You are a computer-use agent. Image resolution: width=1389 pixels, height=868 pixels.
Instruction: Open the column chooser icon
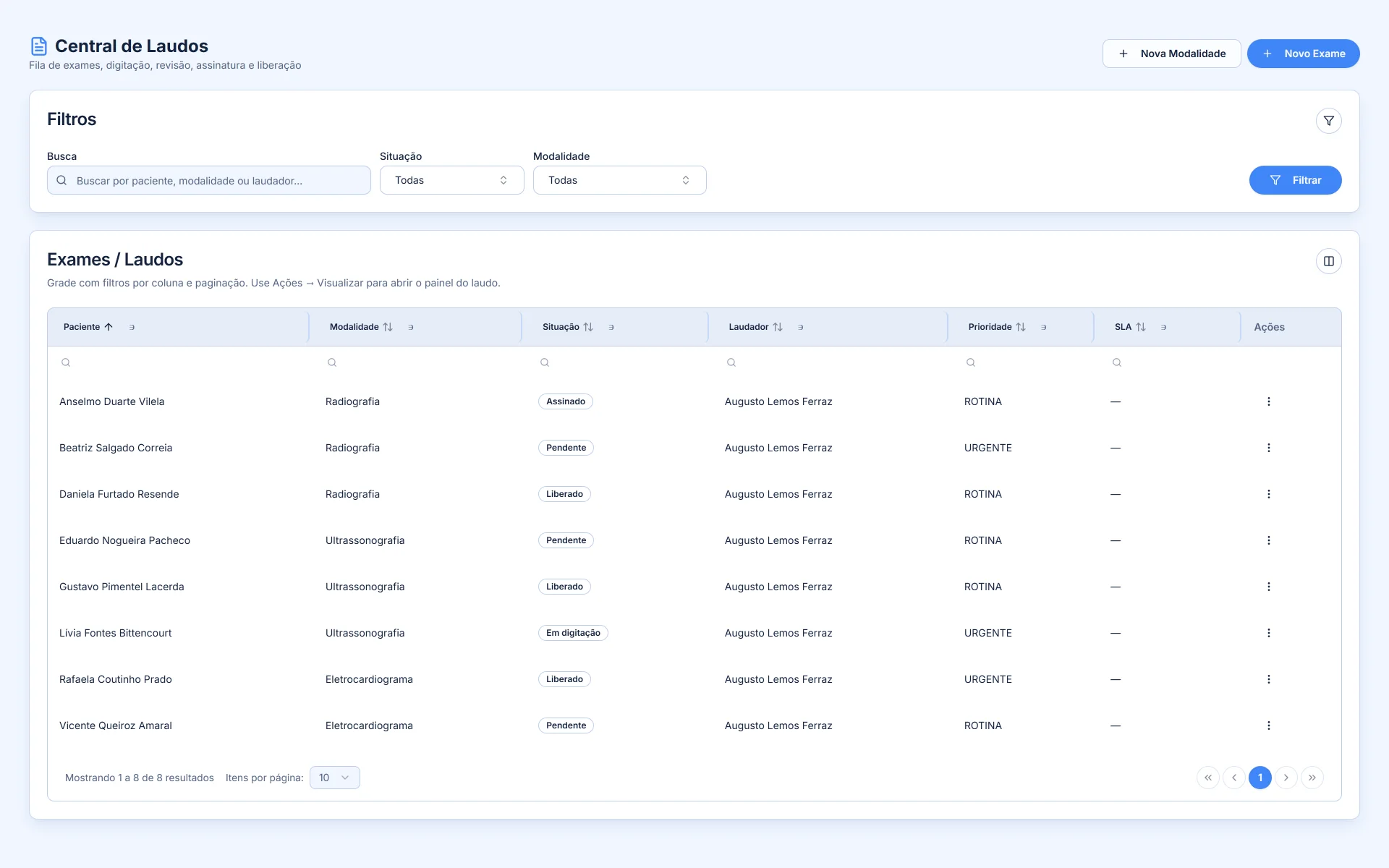click(x=1328, y=261)
